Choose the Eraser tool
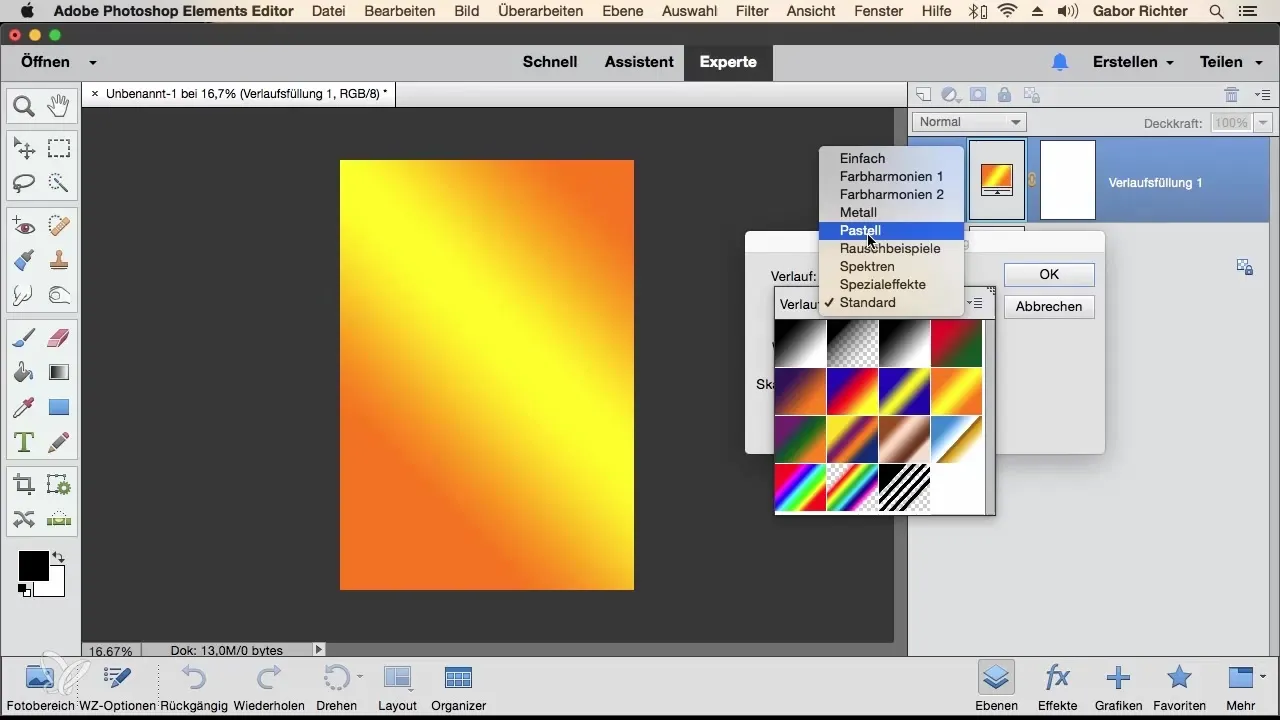Screen dimensions: 1280x720 [x=59, y=338]
